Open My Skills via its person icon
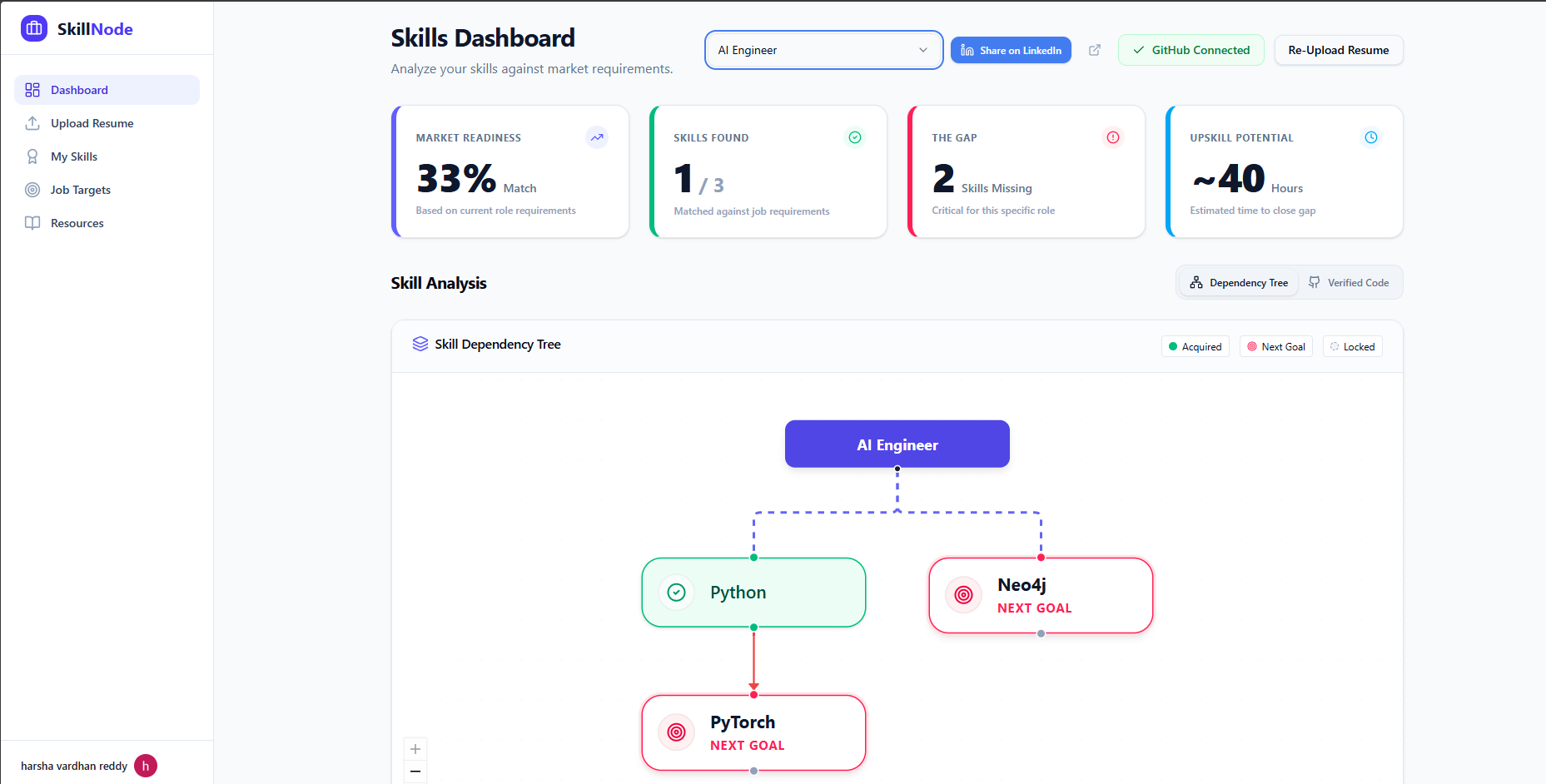The height and width of the screenshot is (784, 1546). tap(32, 156)
